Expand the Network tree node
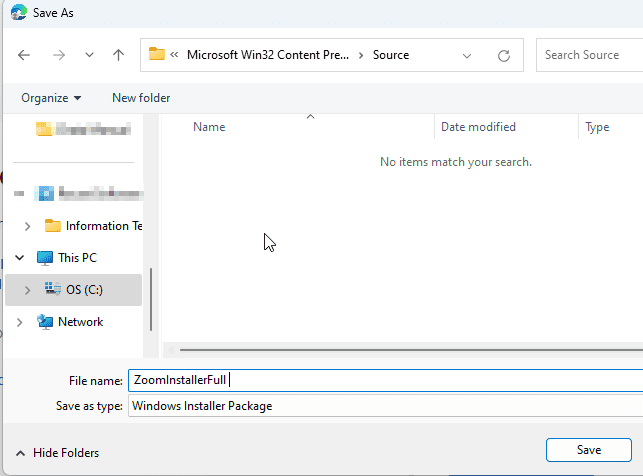Image resolution: width=643 pixels, height=476 pixels. [x=19, y=322]
